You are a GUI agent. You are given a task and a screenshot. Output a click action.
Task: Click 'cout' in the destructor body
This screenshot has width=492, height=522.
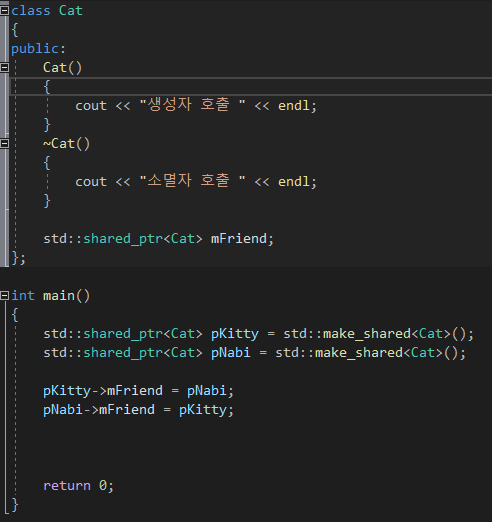pos(91,182)
